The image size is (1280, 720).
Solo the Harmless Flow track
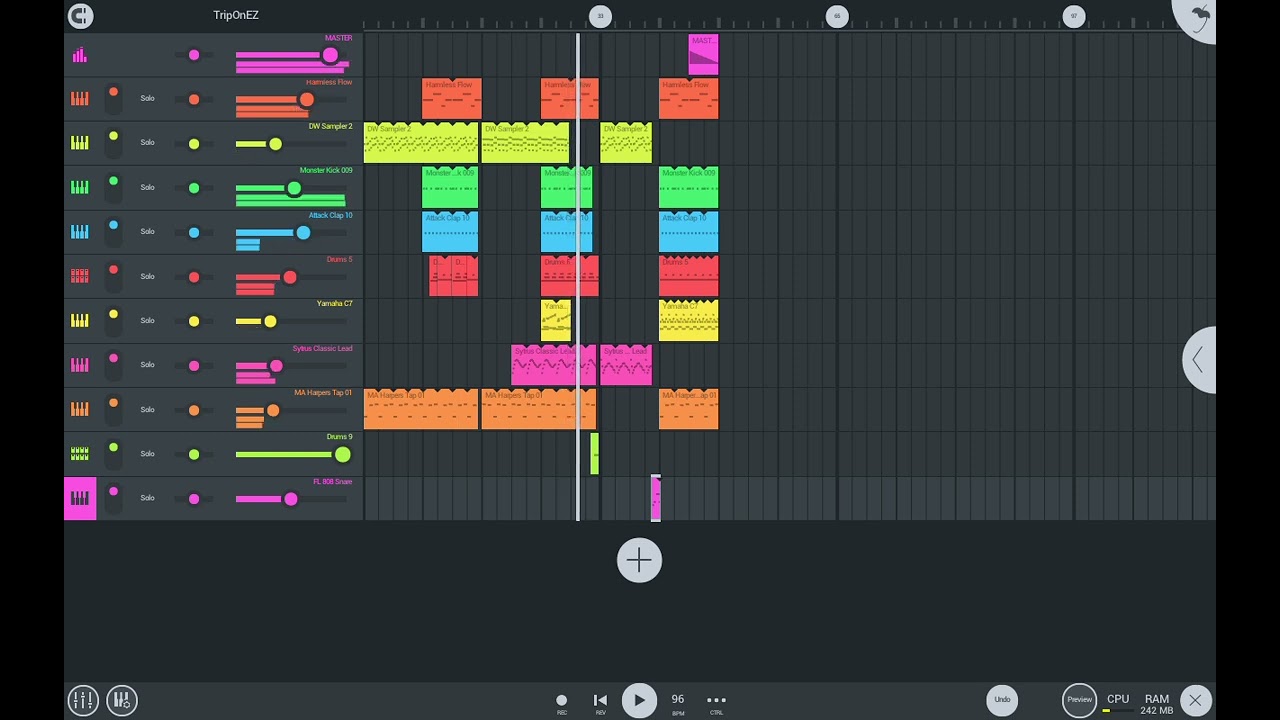pos(147,98)
